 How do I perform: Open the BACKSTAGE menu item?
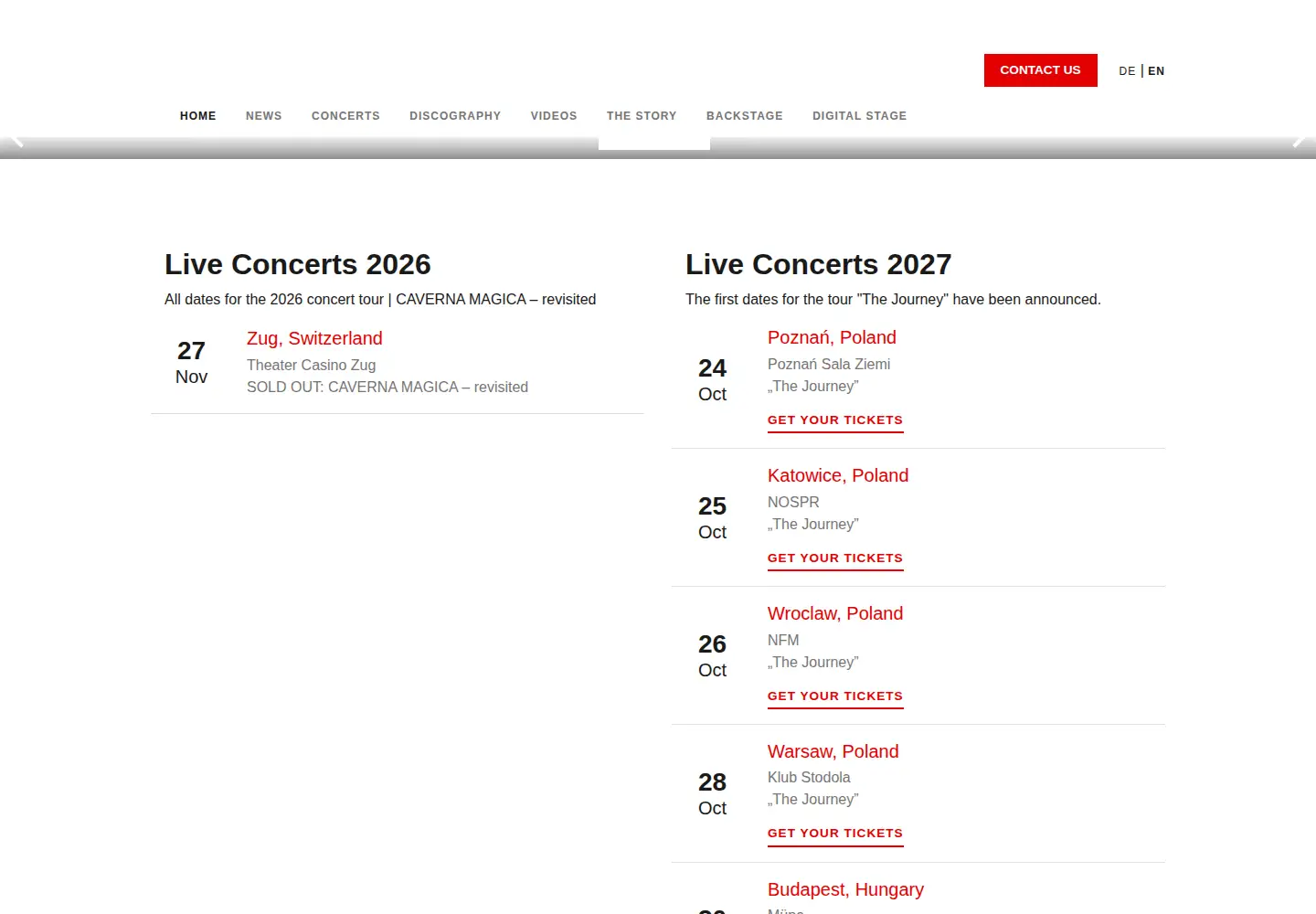tap(745, 116)
